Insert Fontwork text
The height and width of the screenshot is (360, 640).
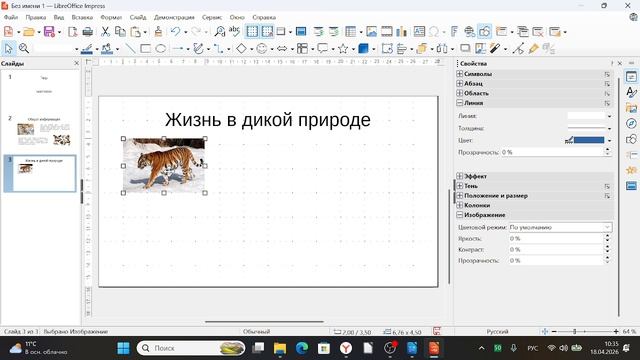tap(454, 32)
